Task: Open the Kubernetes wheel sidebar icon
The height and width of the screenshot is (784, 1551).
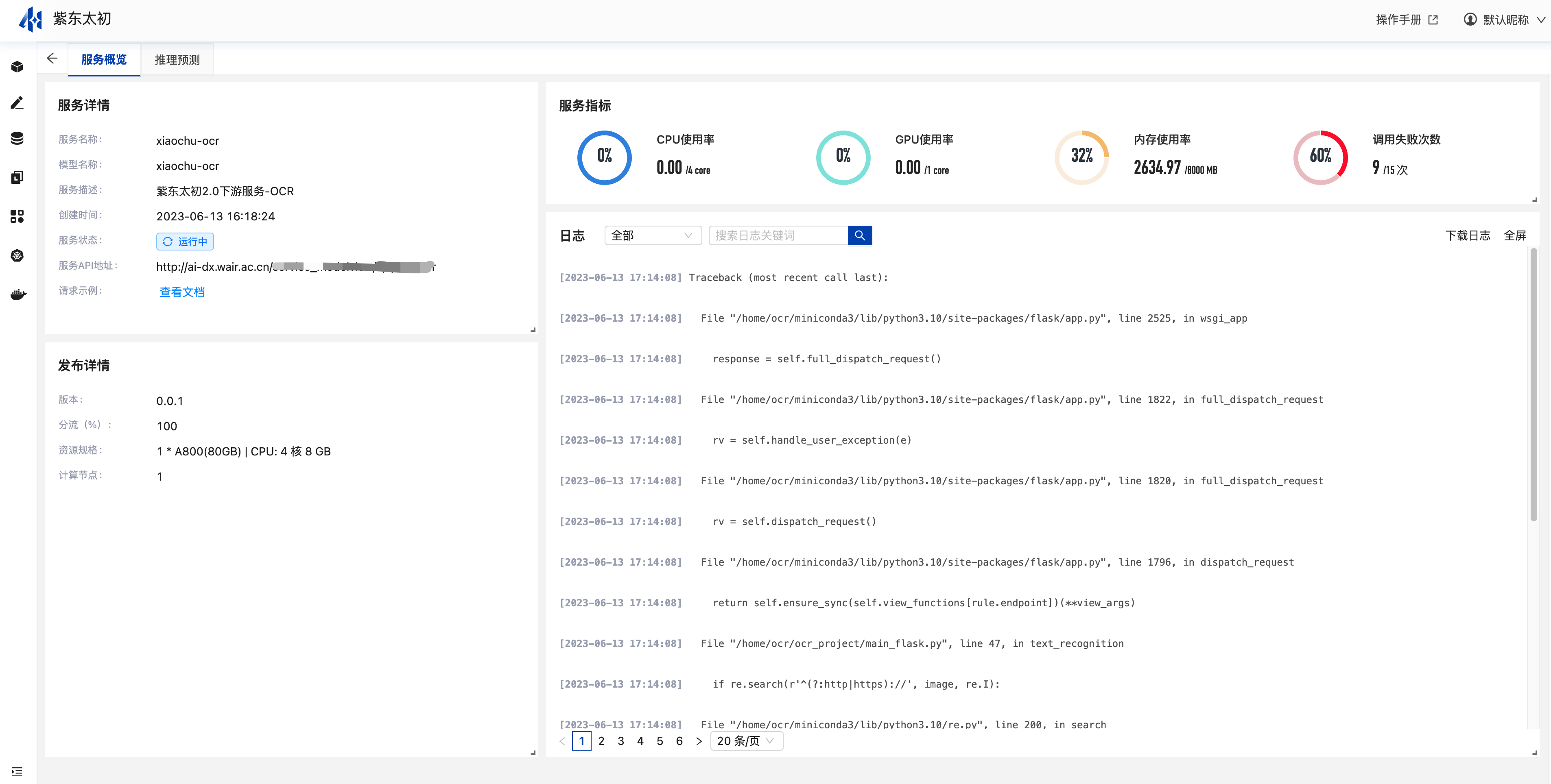Action: tap(17, 255)
